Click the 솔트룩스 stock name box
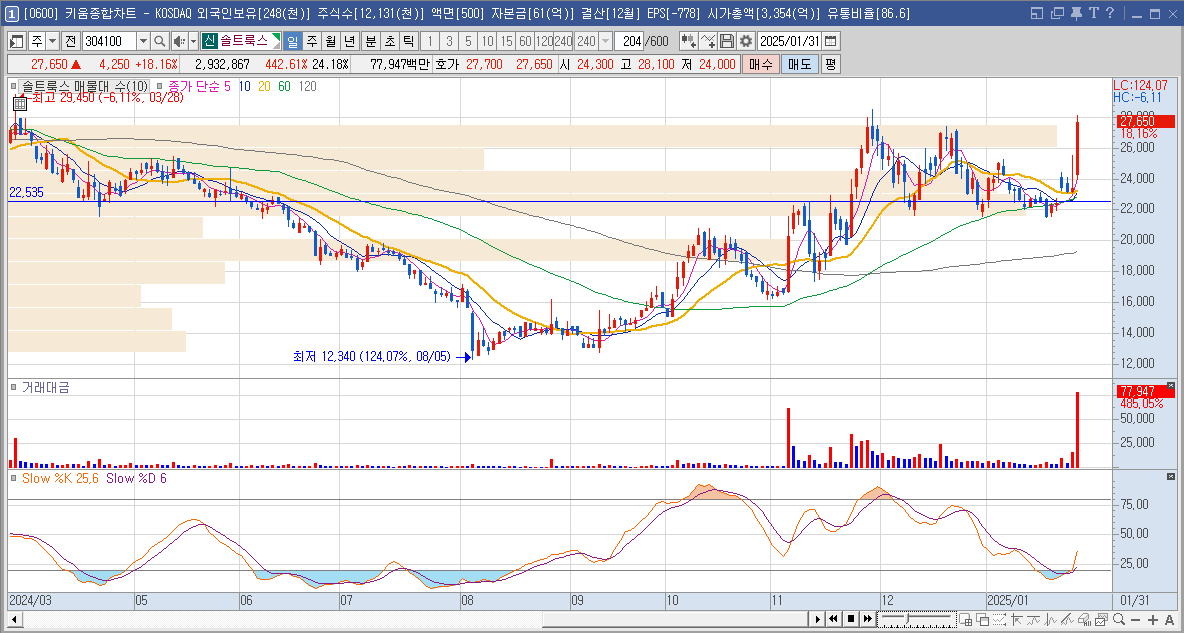Image resolution: width=1184 pixels, height=633 pixels. click(x=242, y=41)
